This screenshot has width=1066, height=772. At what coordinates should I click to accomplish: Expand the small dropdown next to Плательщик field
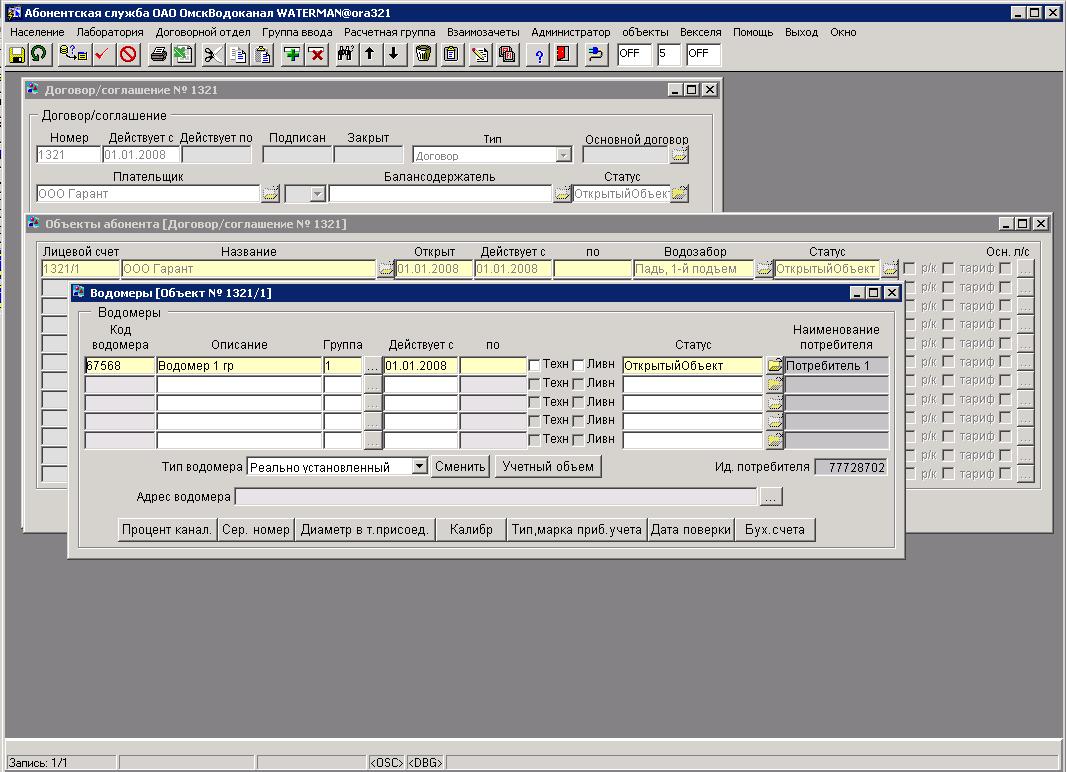click(317, 194)
